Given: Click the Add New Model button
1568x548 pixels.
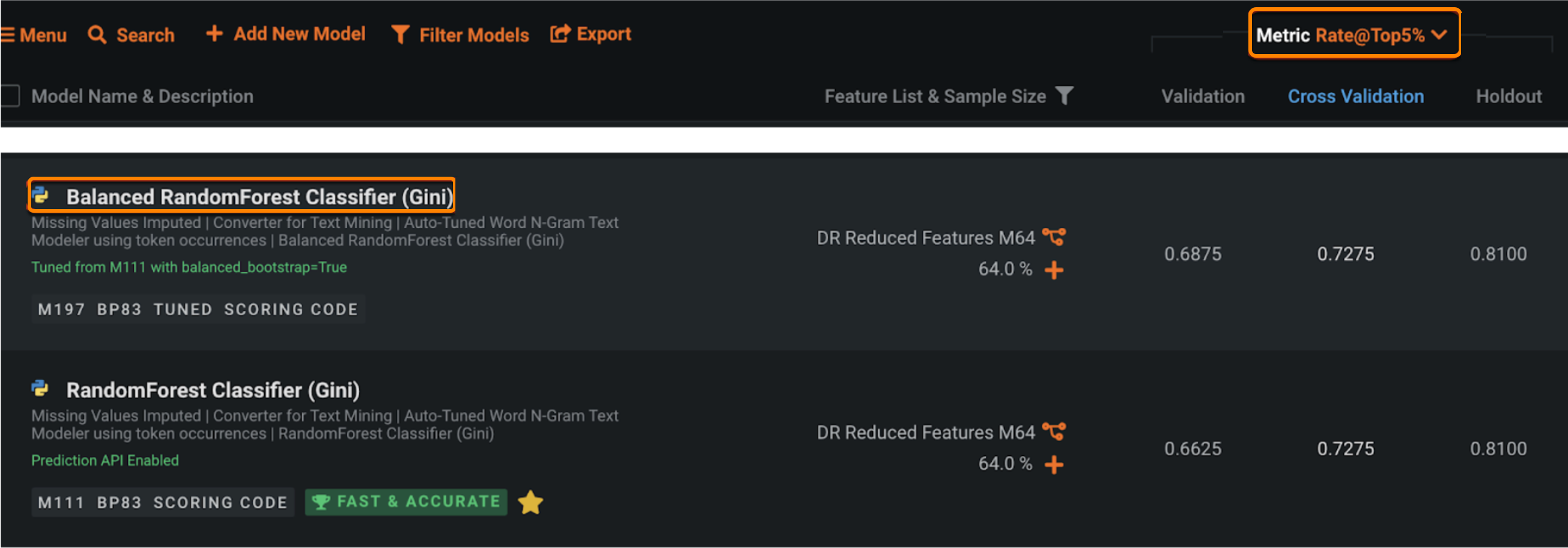Looking at the screenshot, I should click(286, 34).
